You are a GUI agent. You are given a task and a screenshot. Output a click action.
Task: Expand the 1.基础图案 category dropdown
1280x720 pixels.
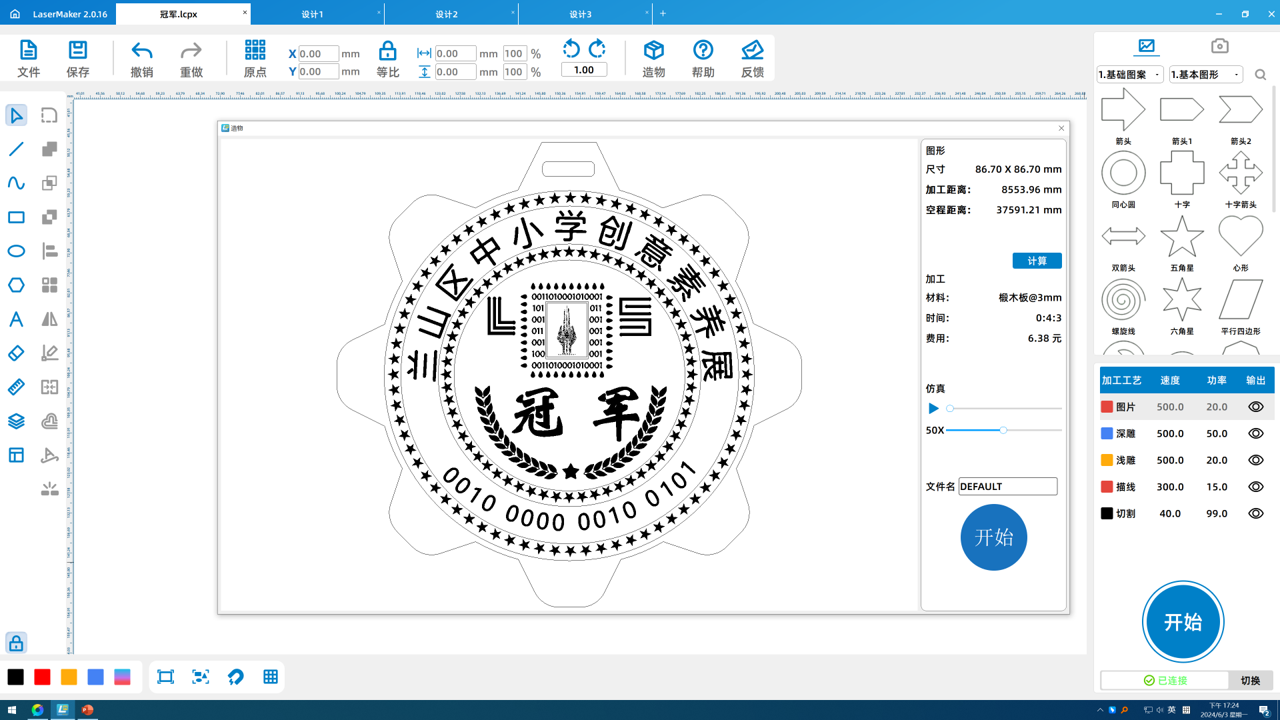(x=1130, y=75)
